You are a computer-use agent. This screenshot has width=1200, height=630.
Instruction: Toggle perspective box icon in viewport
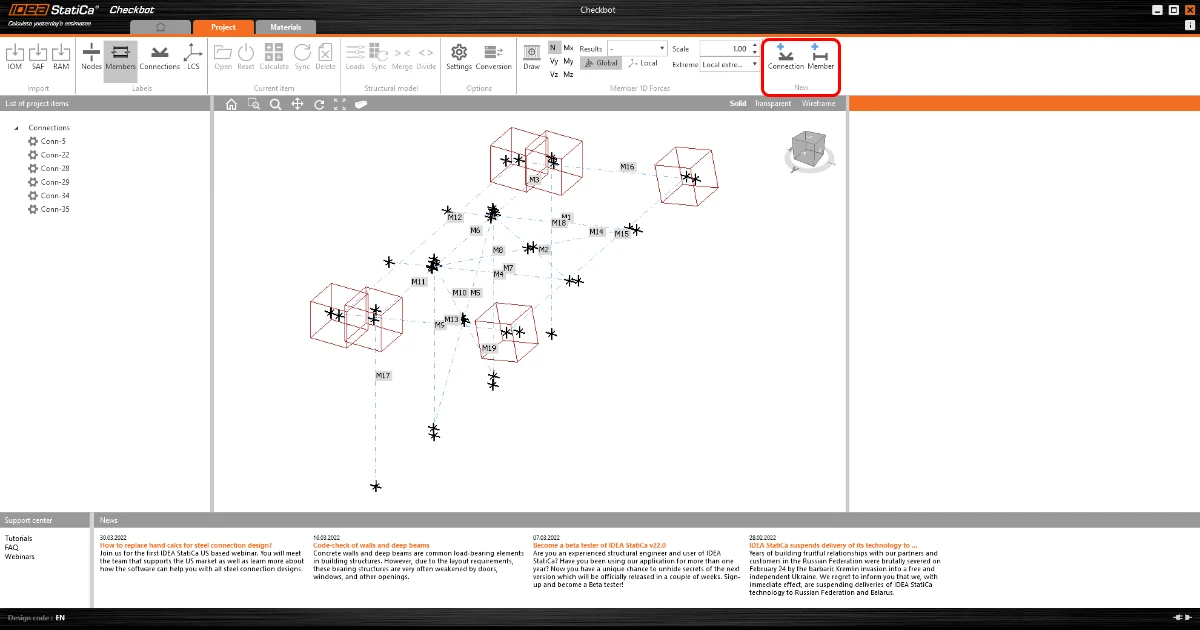coord(361,103)
